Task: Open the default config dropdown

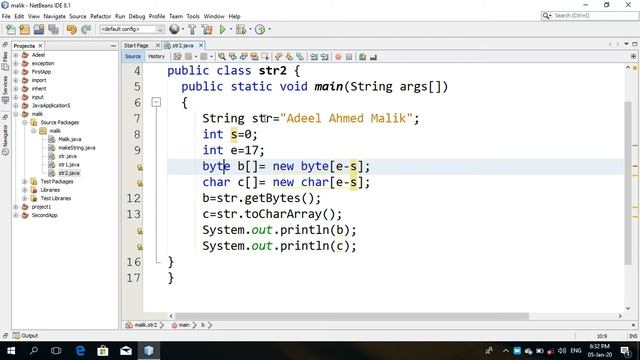Action: click(132, 29)
